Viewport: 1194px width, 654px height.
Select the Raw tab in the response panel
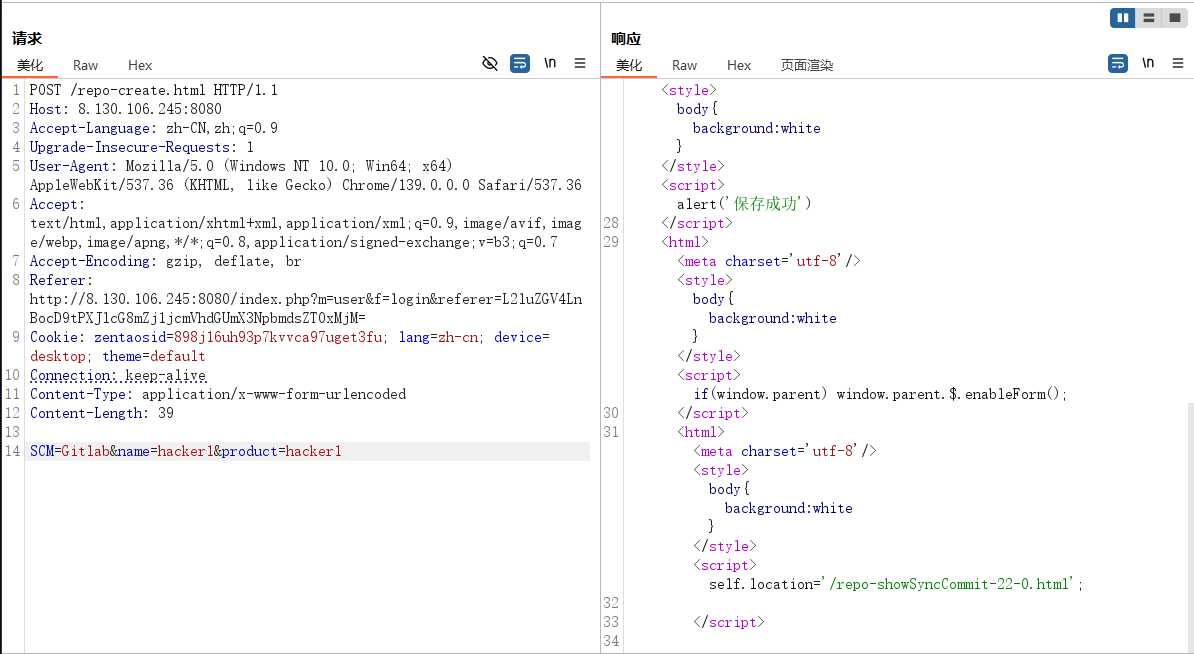tap(685, 65)
